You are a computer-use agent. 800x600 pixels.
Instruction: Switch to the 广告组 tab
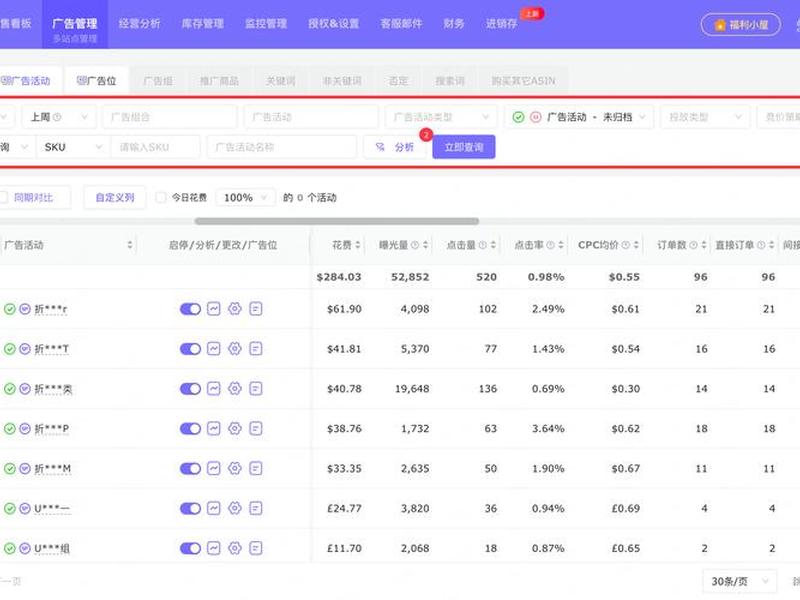158,81
